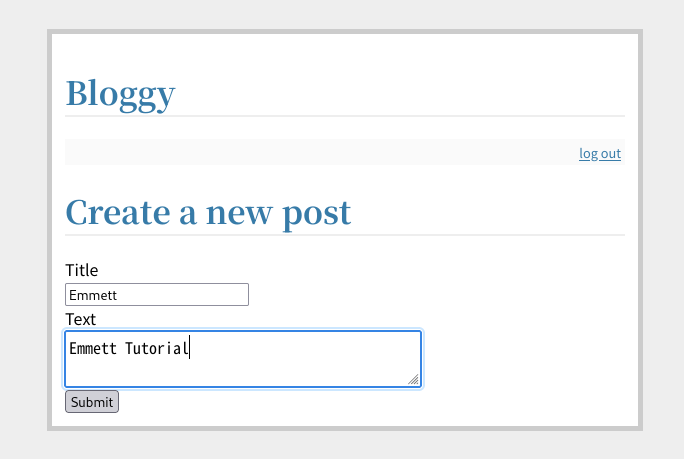Click the empty second line of textarea
Screen dimensions: 684x459
click(x=200, y=371)
